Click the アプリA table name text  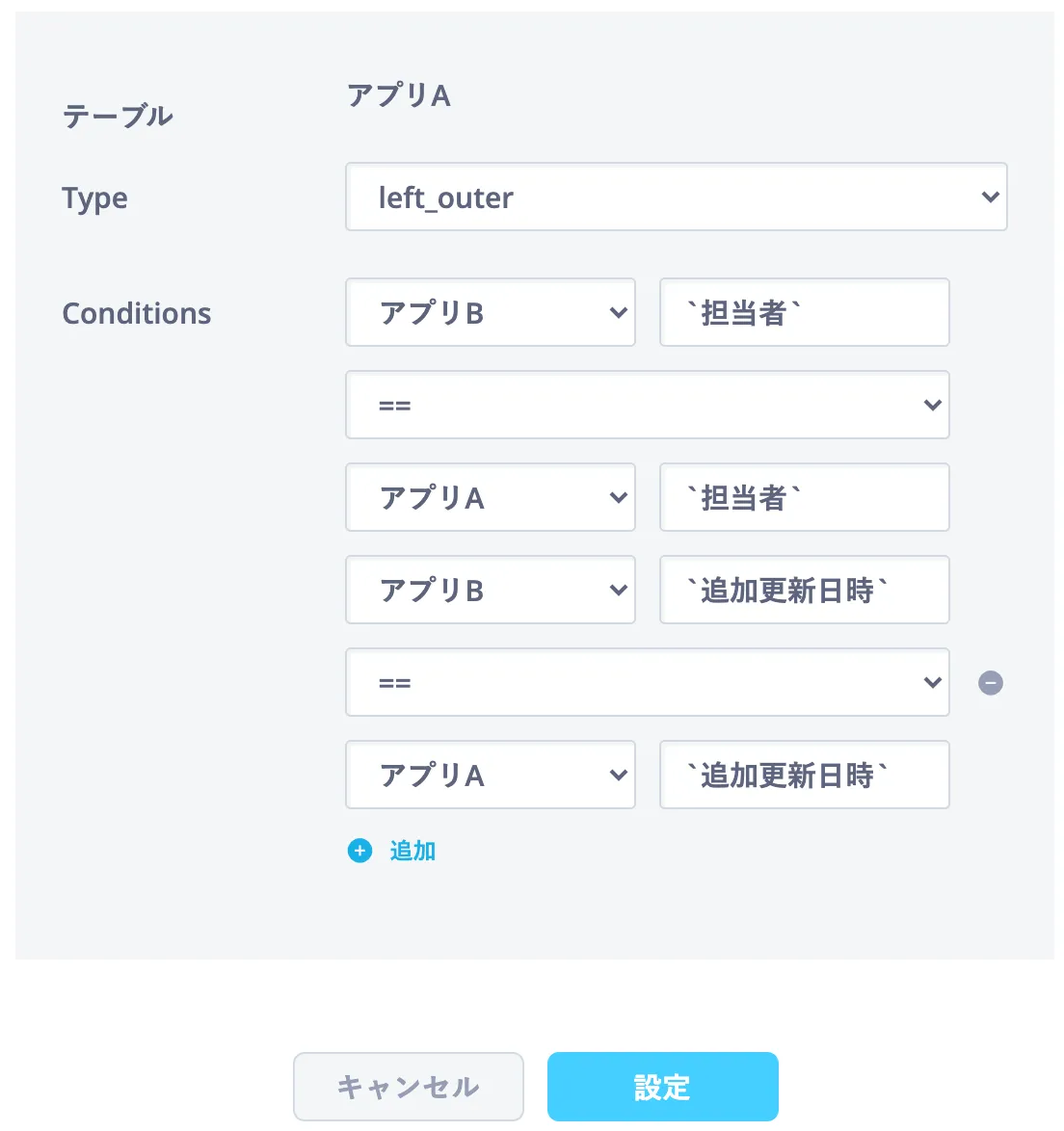(399, 95)
